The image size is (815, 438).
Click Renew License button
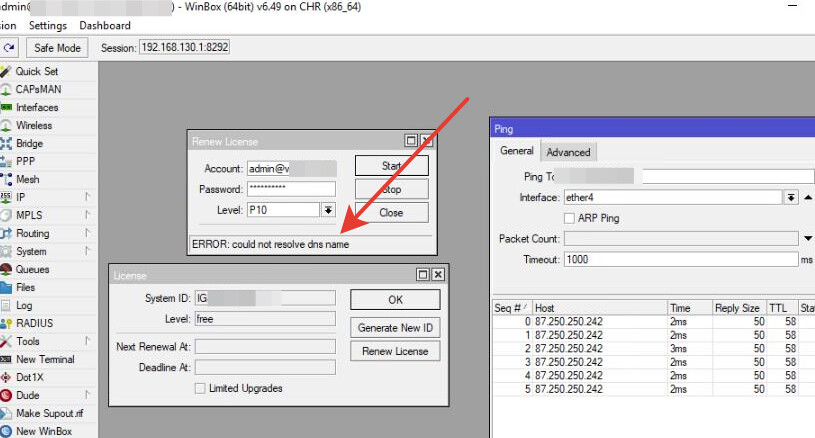[395, 351]
